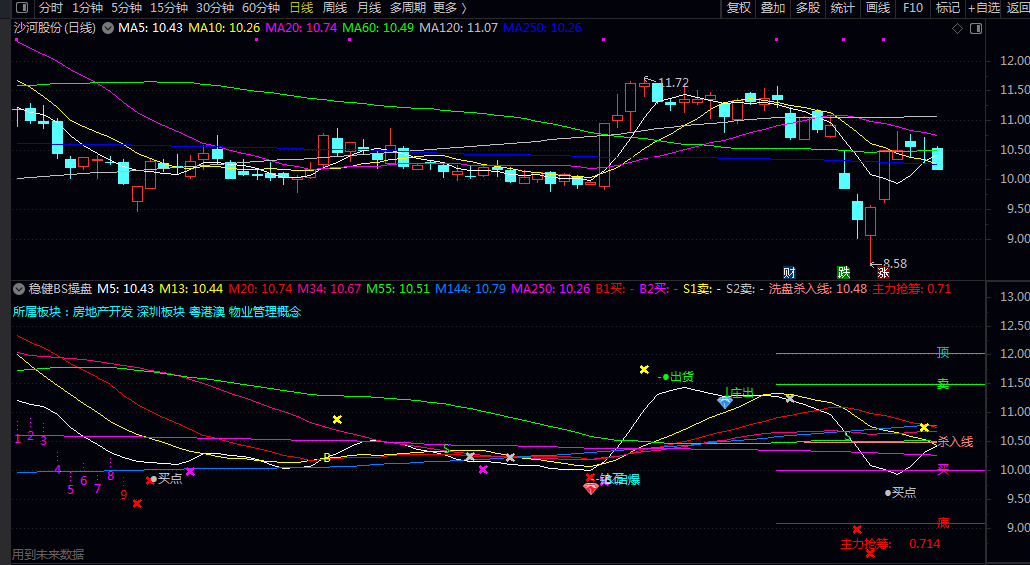Screen dimensions: 1030x565
Task: Click the 财 marker icon on chart
Action: pyautogui.click(x=789, y=273)
